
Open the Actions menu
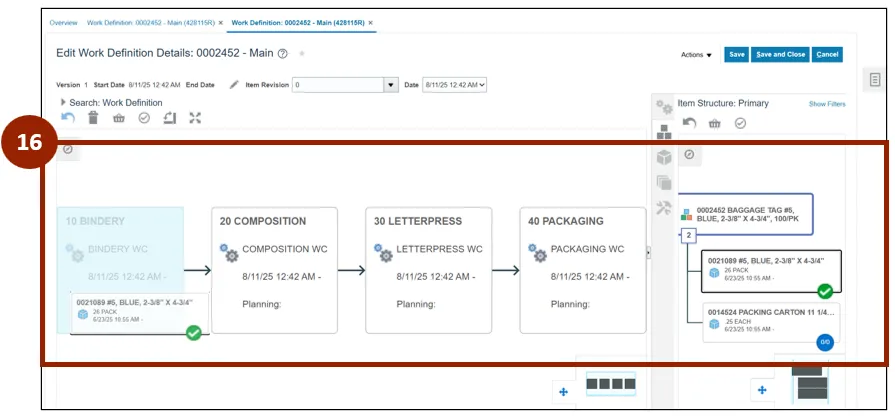(696, 55)
